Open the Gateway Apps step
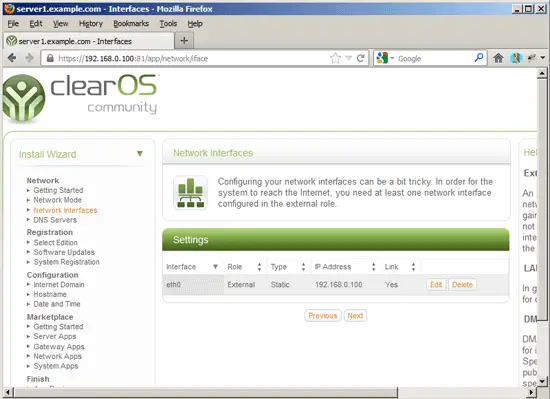The image size is (550, 399). (x=59, y=346)
